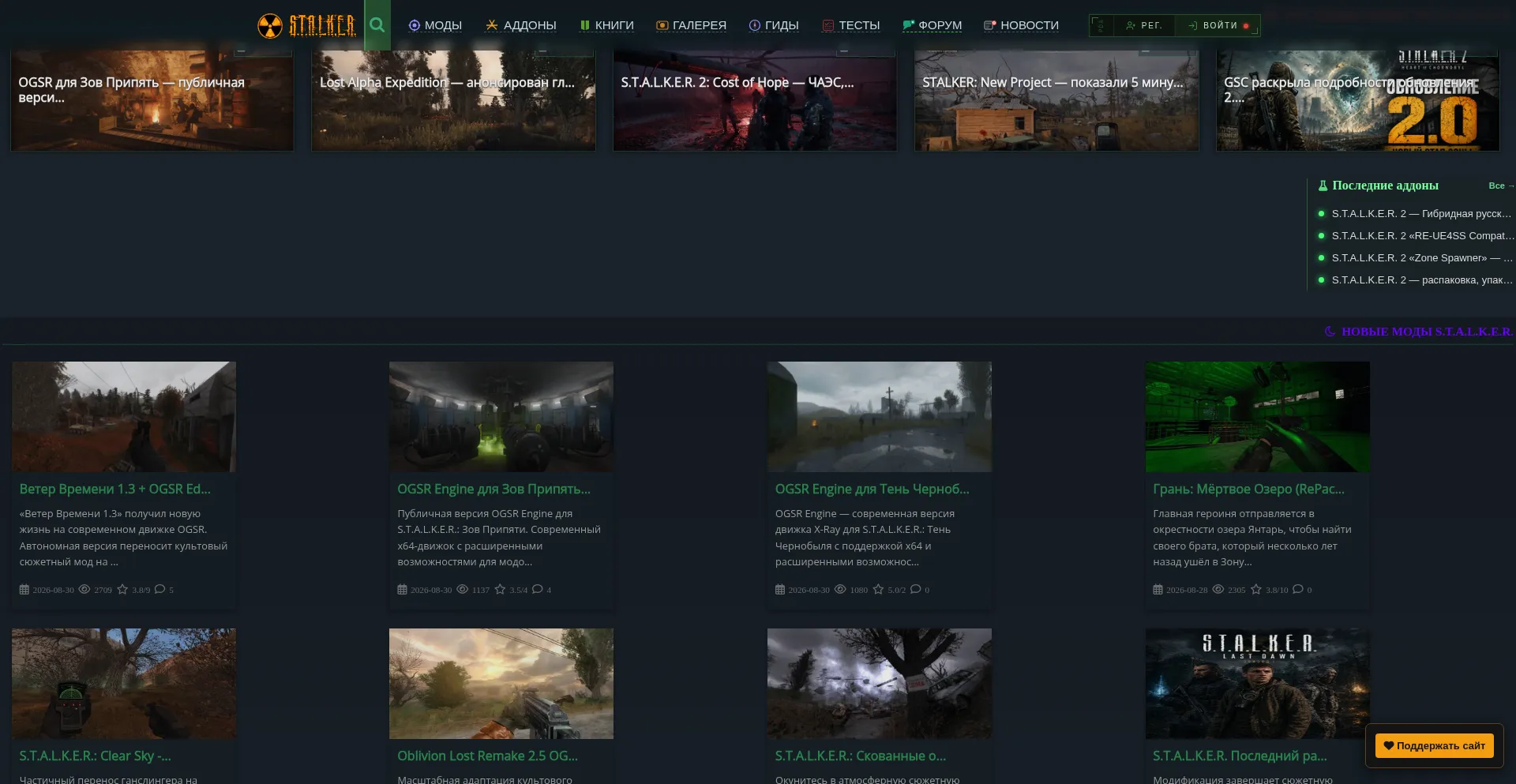This screenshot has height=784, width=1516.
Task: Click the calendar icon on Грань: Мёртвое Озеро card
Action: (x=1158, y=589)
